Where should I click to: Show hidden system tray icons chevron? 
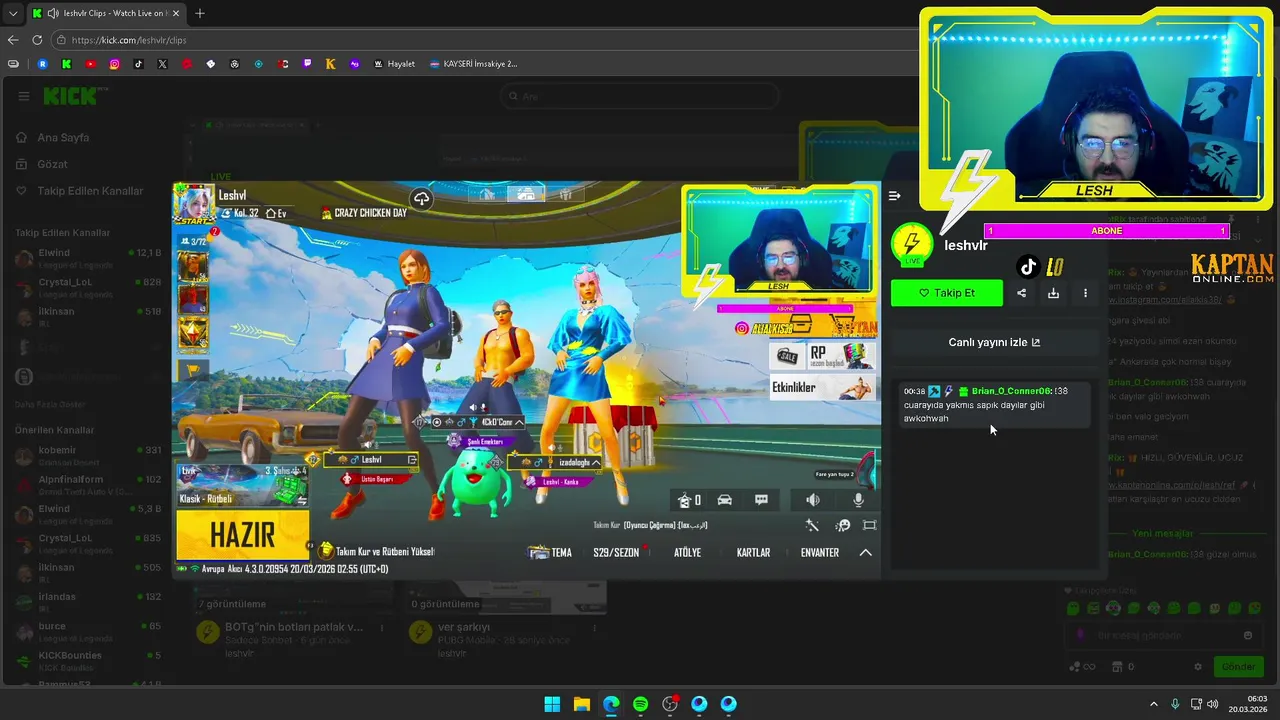1153,704
